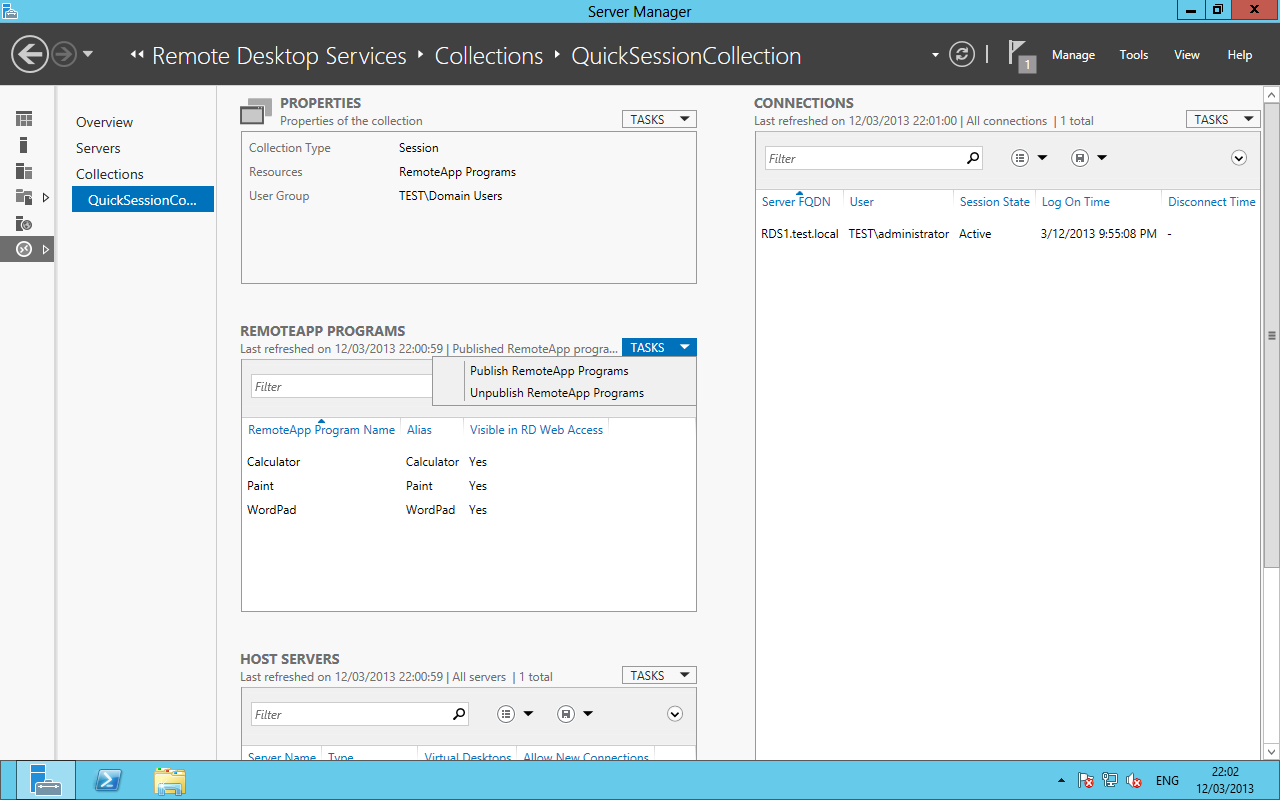
Task: Sort by Server FQDN column
Action: (796, 202)
